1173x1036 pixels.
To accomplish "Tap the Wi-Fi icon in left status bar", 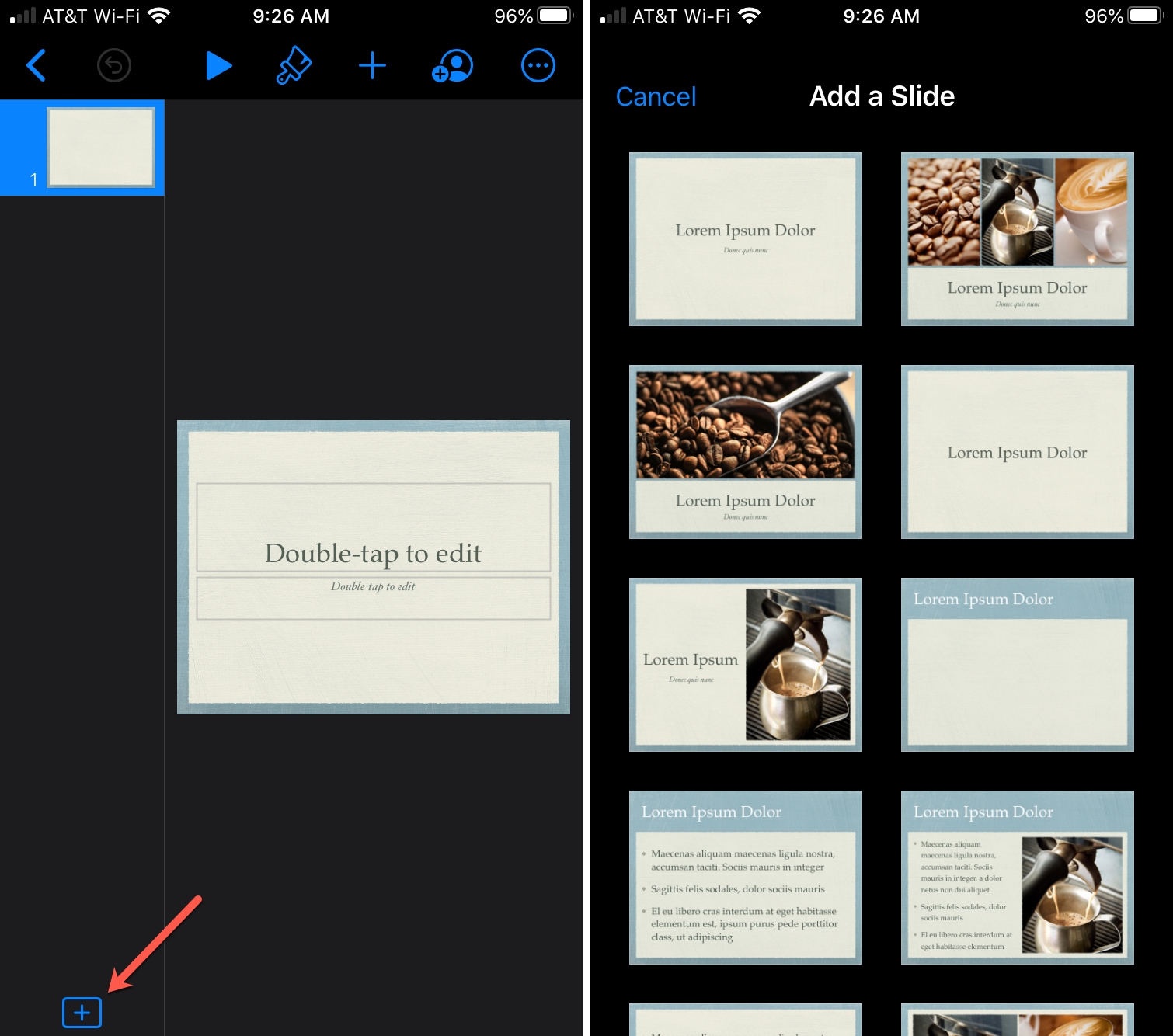I will click(x=158, y=16).
